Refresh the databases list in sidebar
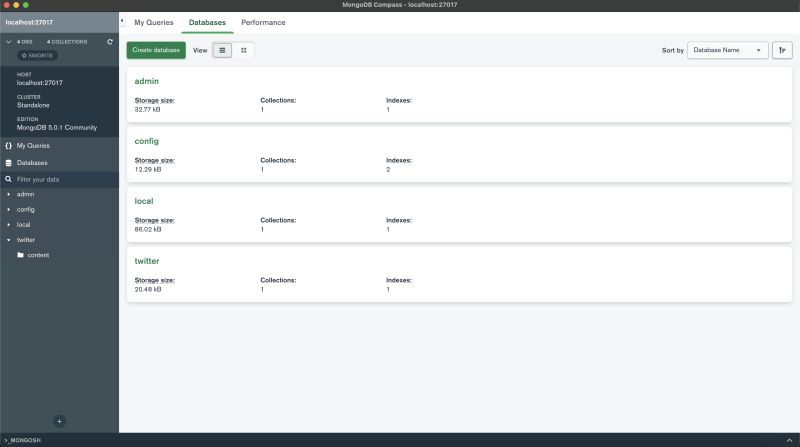This screenshot has width=800, height=447. (110, 42)
